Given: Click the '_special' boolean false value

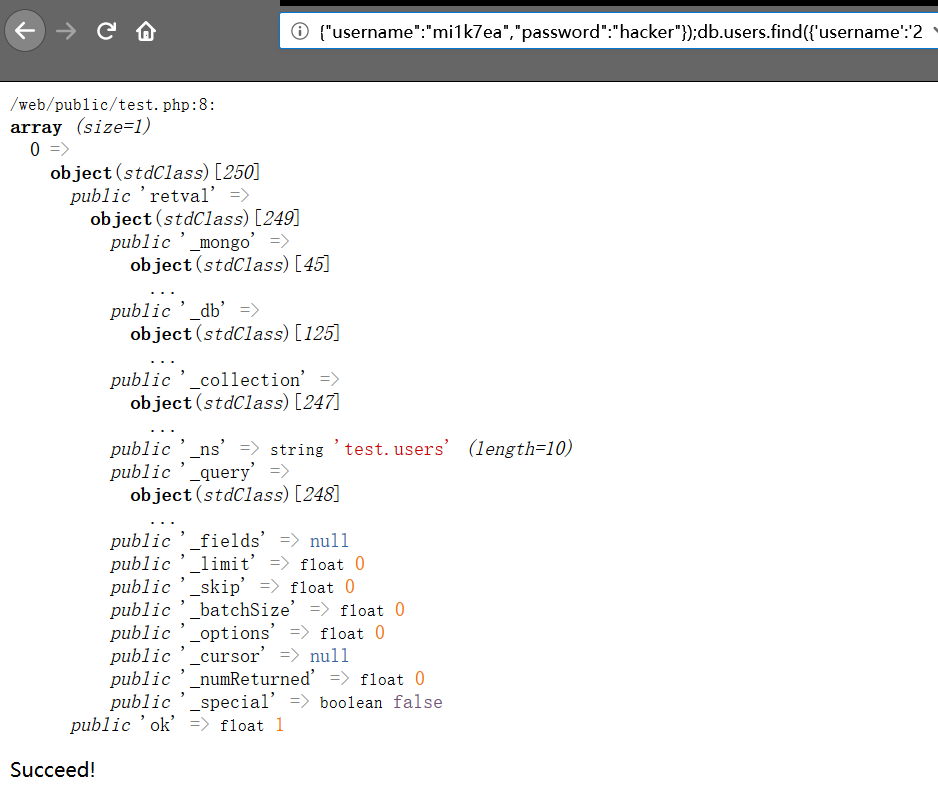Looking at the screenshot, I should pyautogui.click(x=417, y=702).
